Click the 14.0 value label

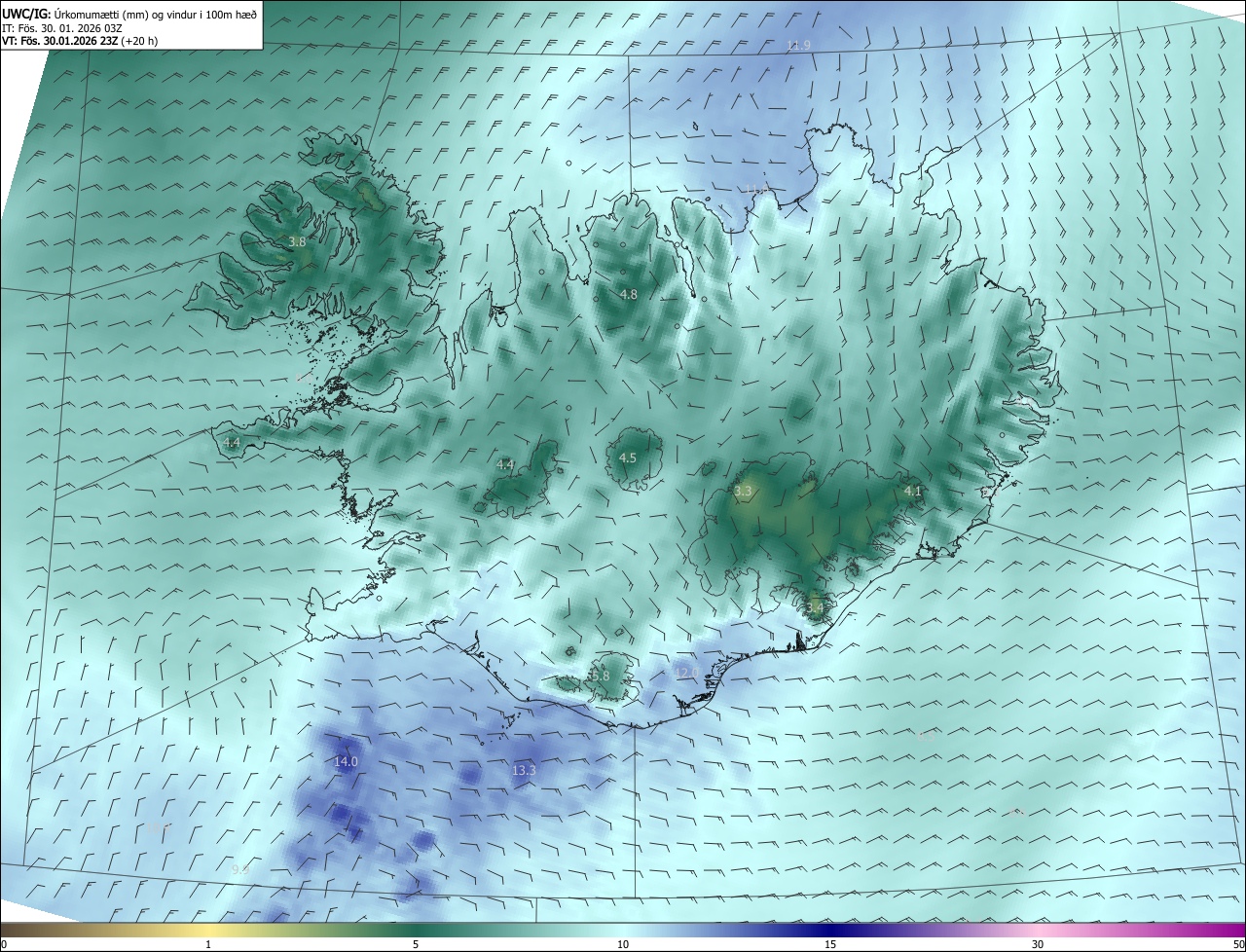(x=346, y=761)
